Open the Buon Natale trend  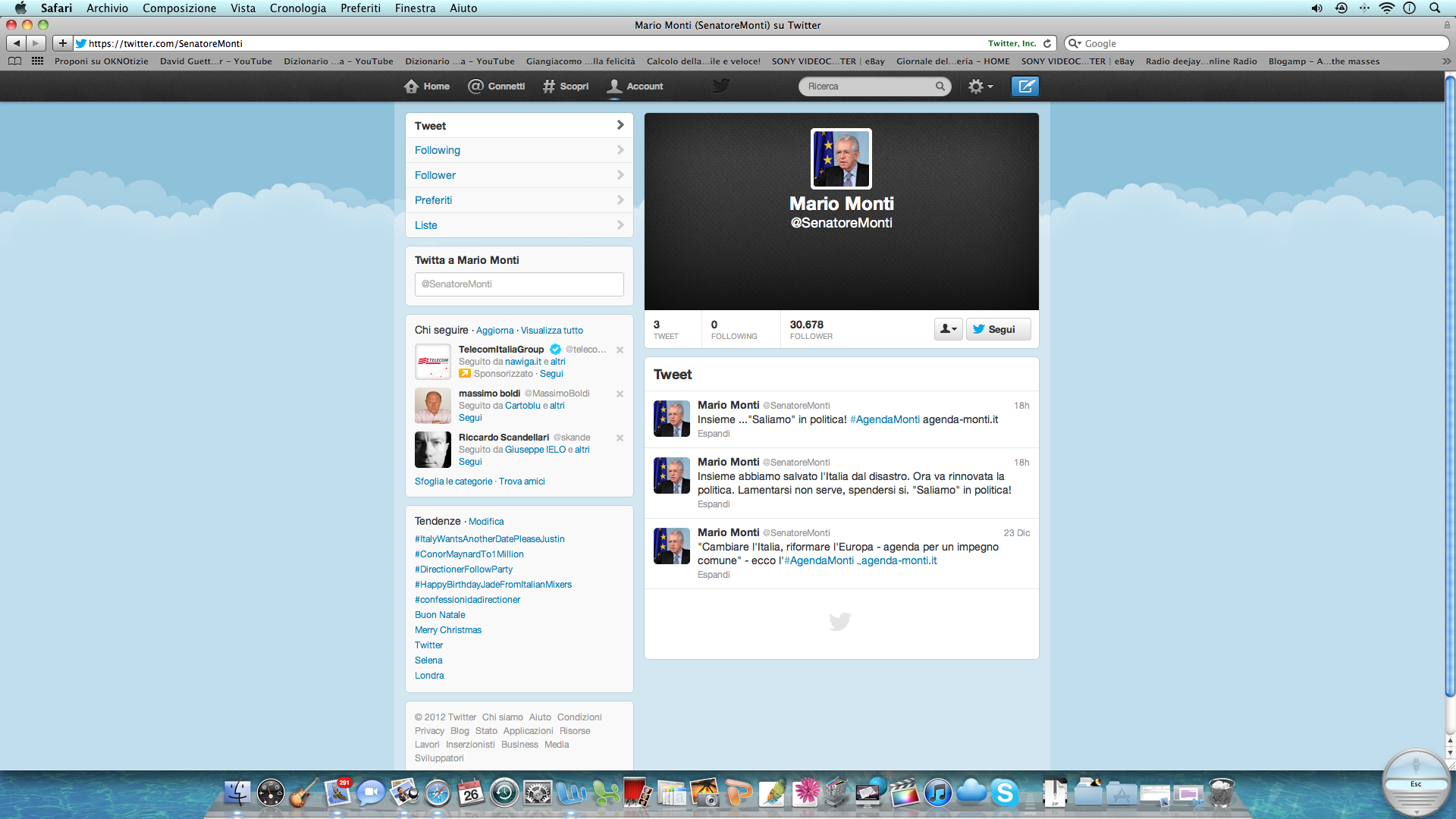pyautogui.click(x=440, y=615)
